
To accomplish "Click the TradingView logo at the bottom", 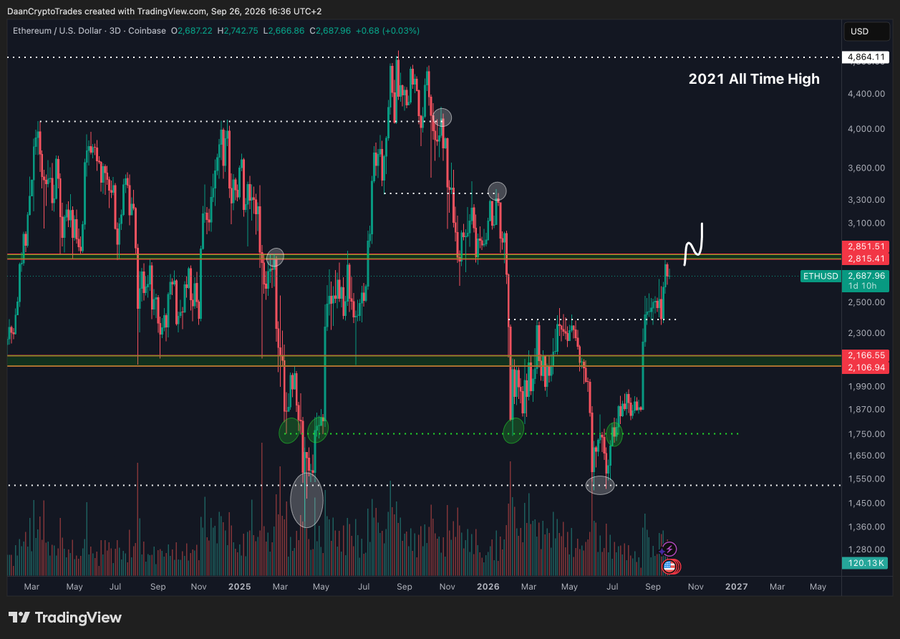I will click(65, 618).
